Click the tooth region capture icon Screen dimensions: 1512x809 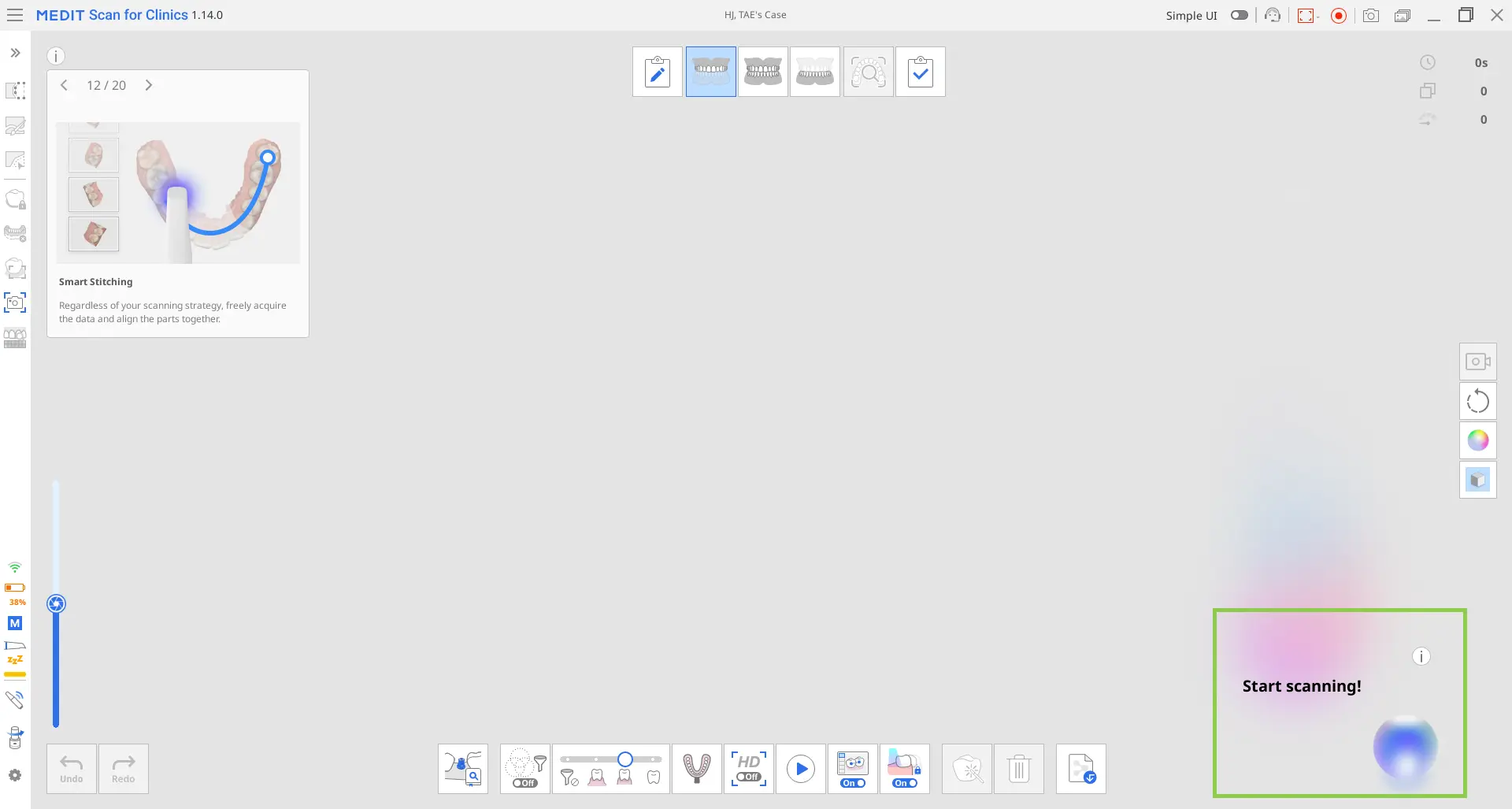pyautogui.click(x=15, y=268)
